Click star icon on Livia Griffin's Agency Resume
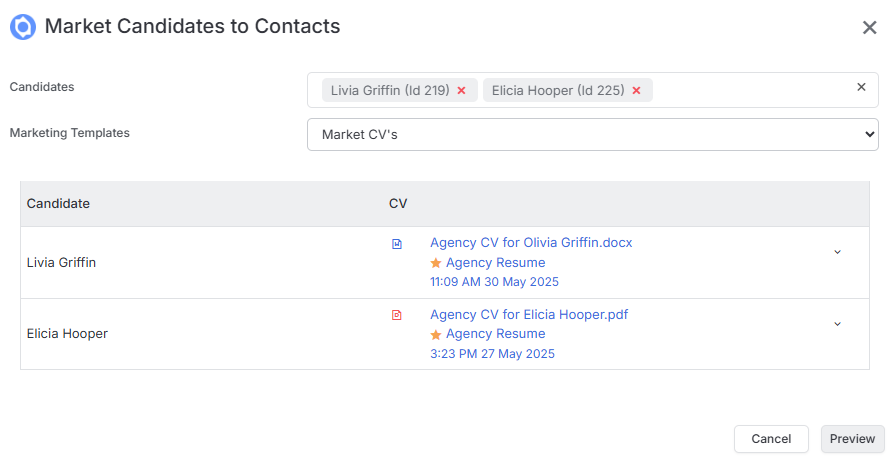The width and height of the screenshot is (891, 468). point(436,263)
